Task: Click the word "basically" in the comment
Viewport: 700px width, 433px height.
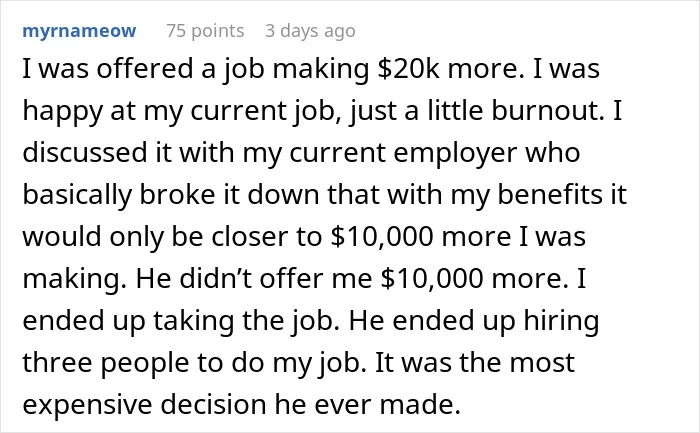Action: [x=77, y=196]
